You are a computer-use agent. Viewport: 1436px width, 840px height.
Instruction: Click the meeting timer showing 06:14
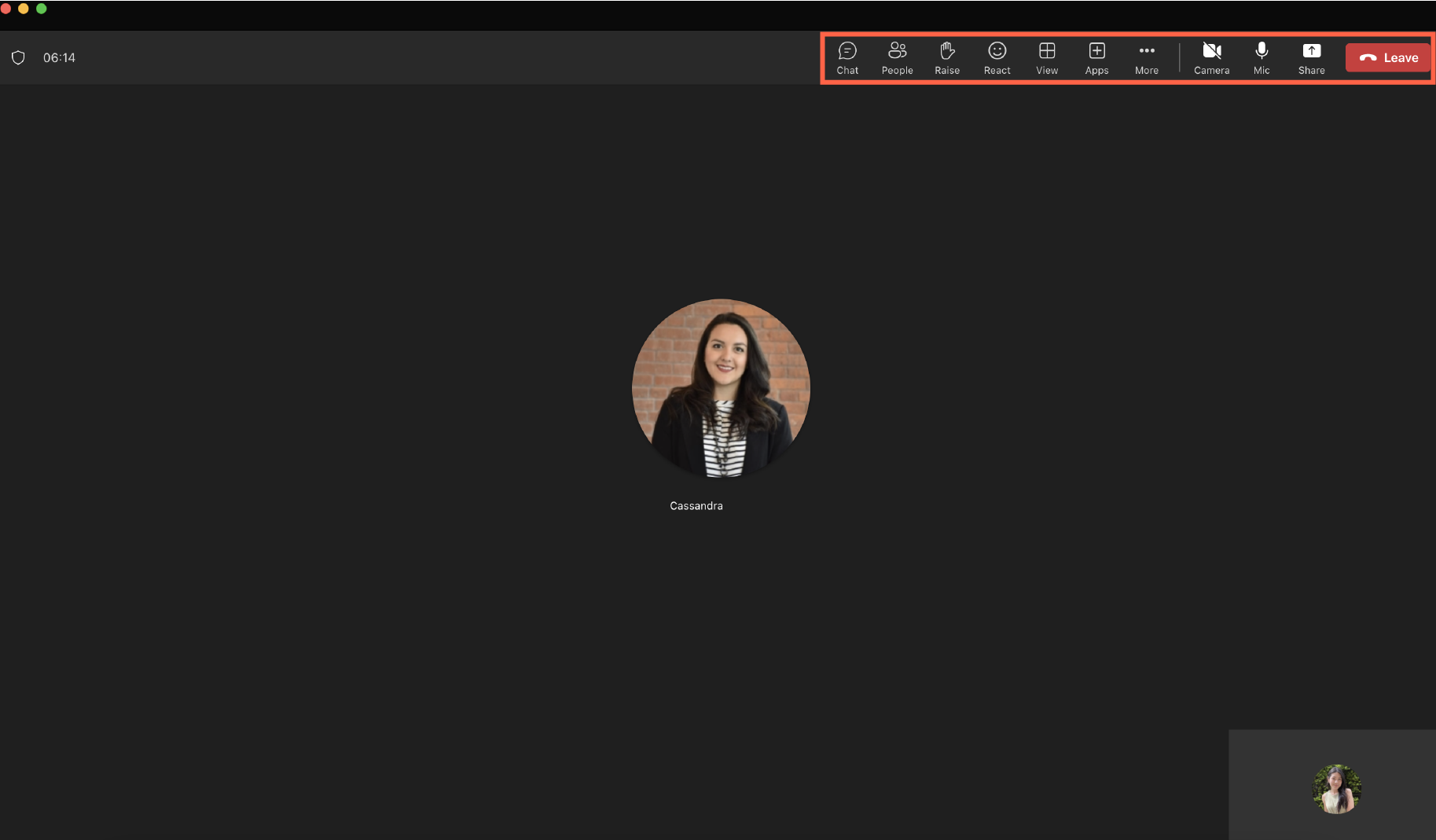(x=58, y=57)
